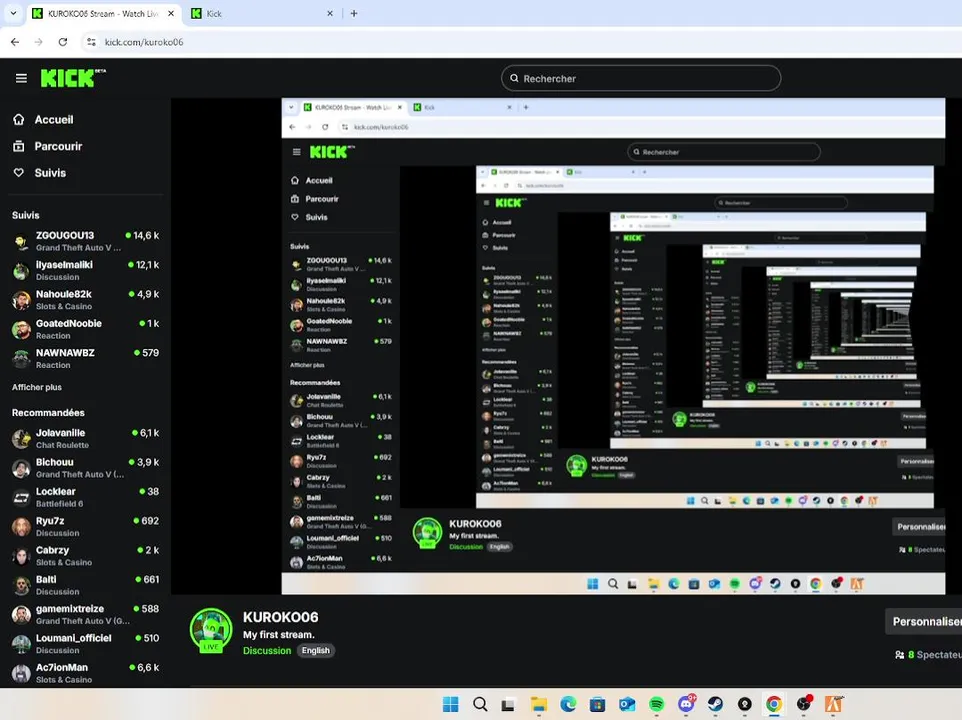
Task: Open Spotify from taskbar
Action: 656,705
